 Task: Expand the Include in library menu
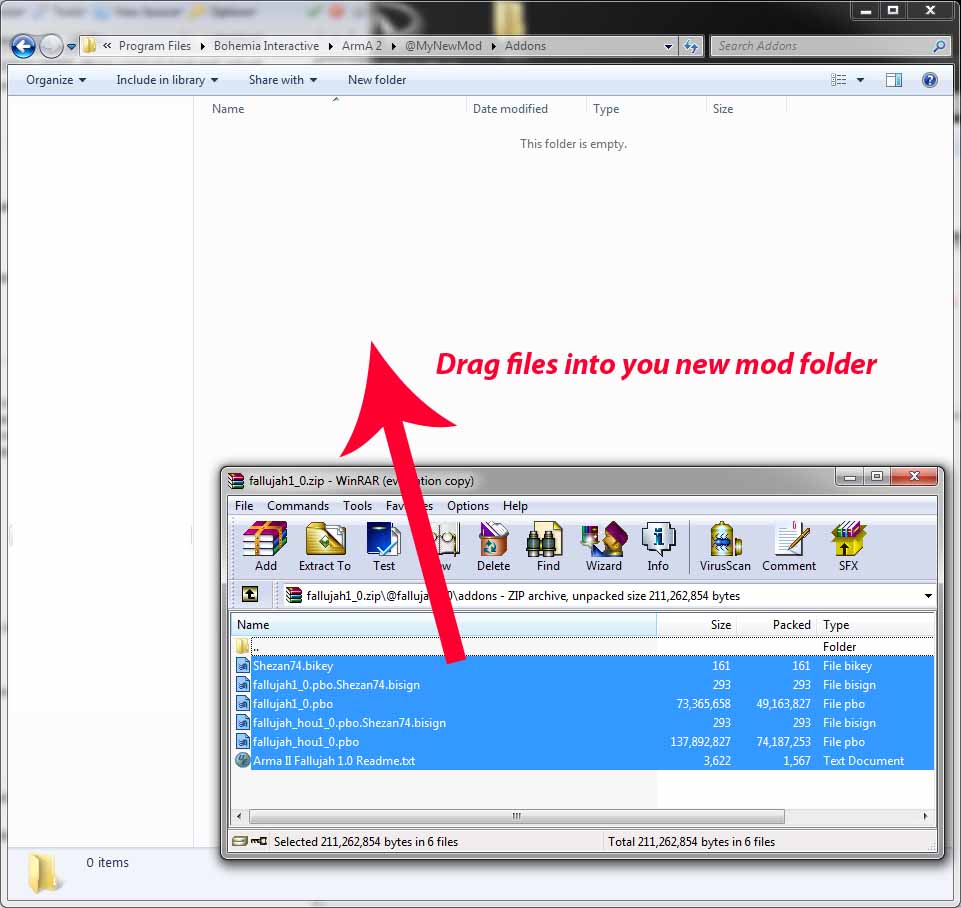pos(166,80)
